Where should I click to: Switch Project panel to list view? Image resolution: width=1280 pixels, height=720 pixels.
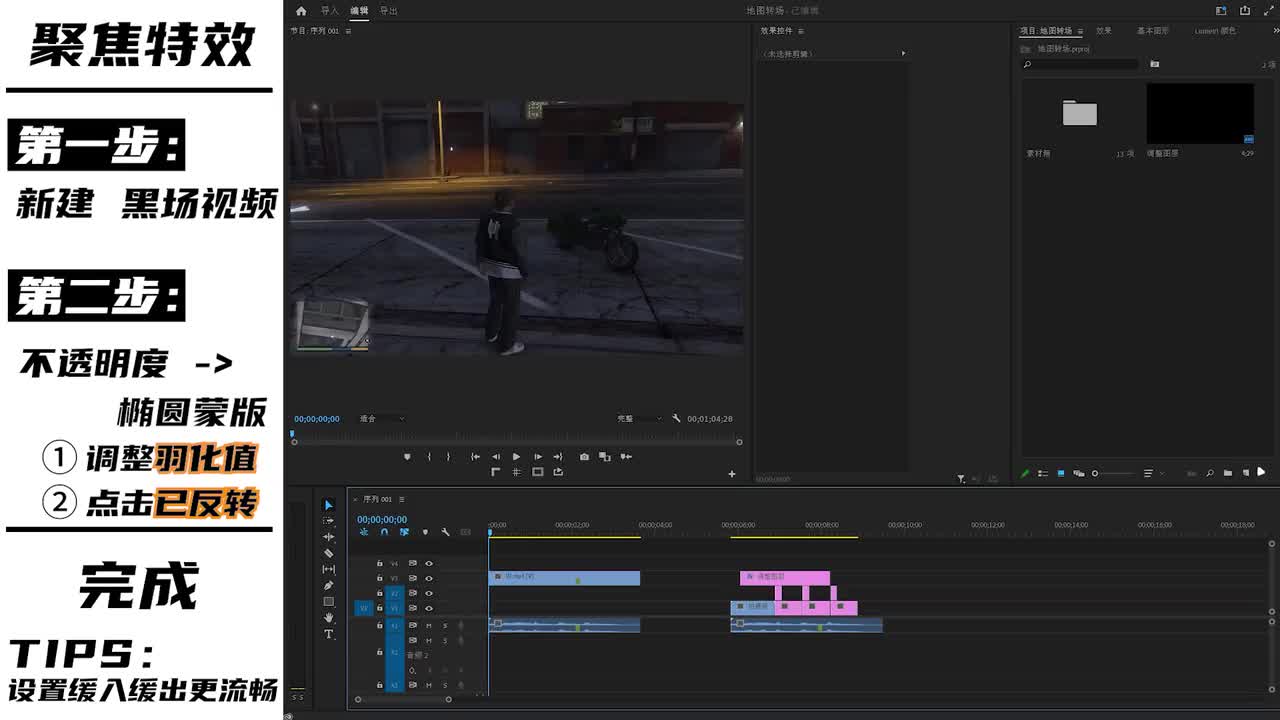pyautogui.click(x=1043, y=473)
